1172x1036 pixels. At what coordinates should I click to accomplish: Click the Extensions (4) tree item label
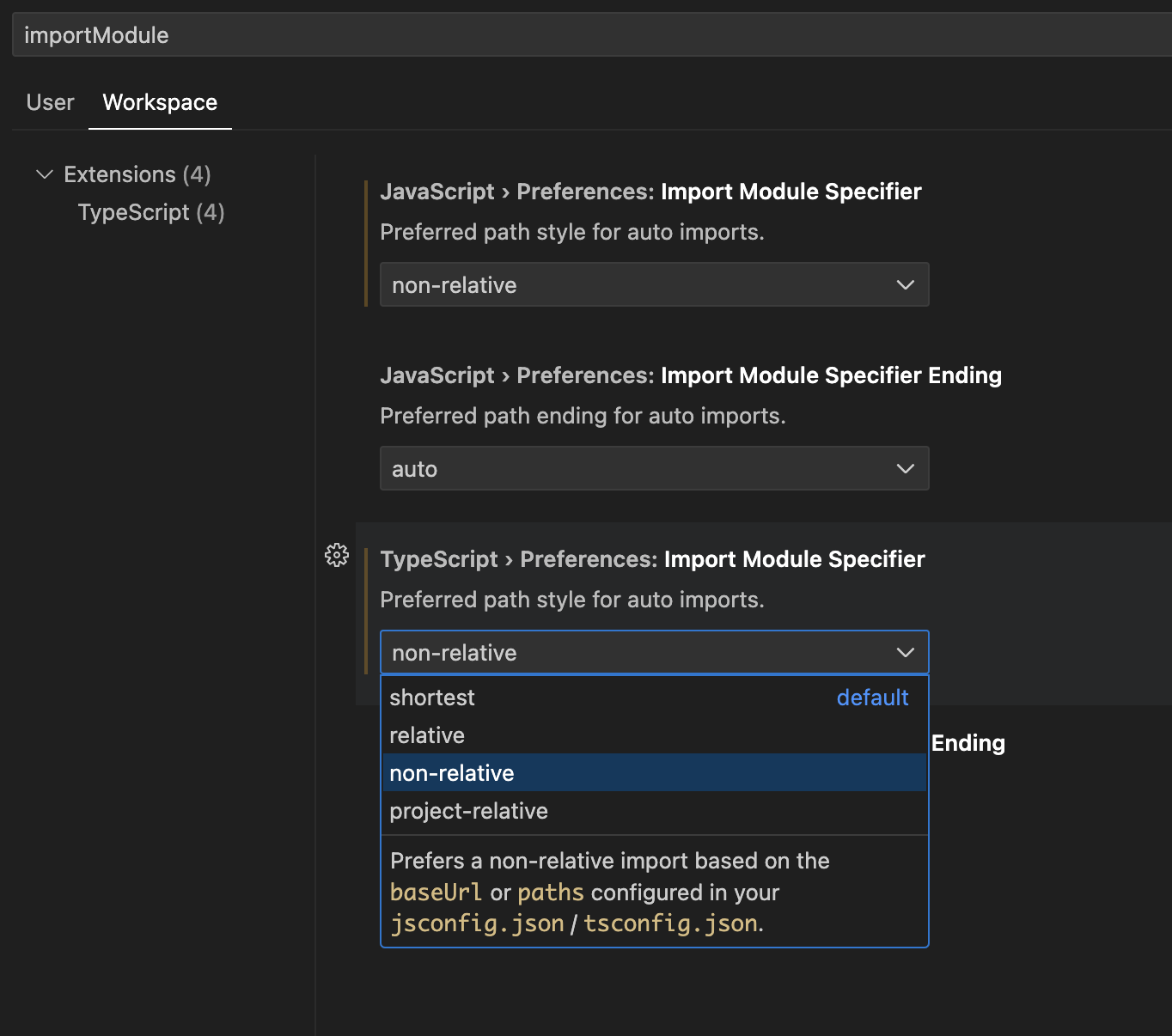137,174
